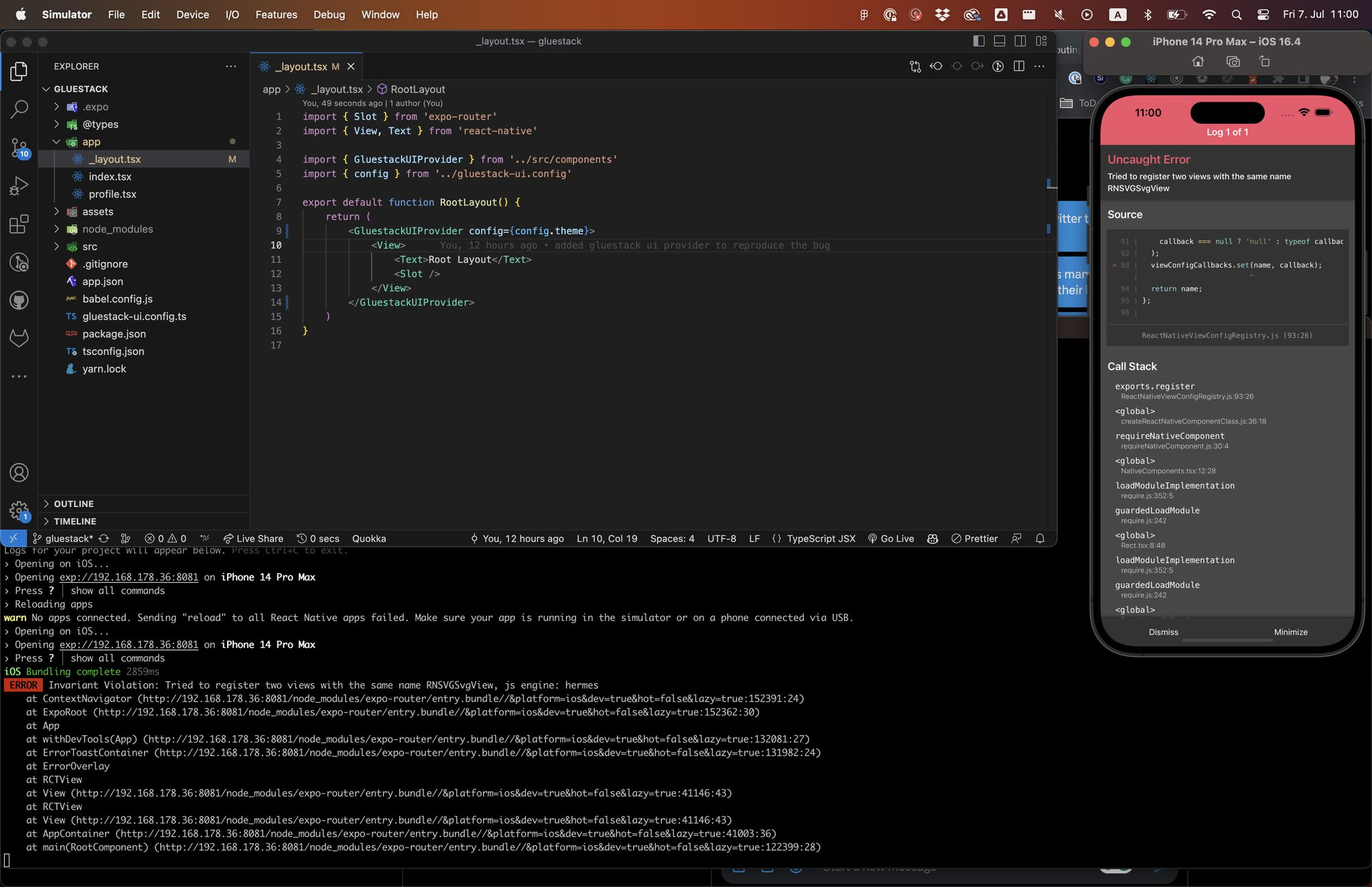
Task: Expand the node_modules folder
Action: point(57,228)
